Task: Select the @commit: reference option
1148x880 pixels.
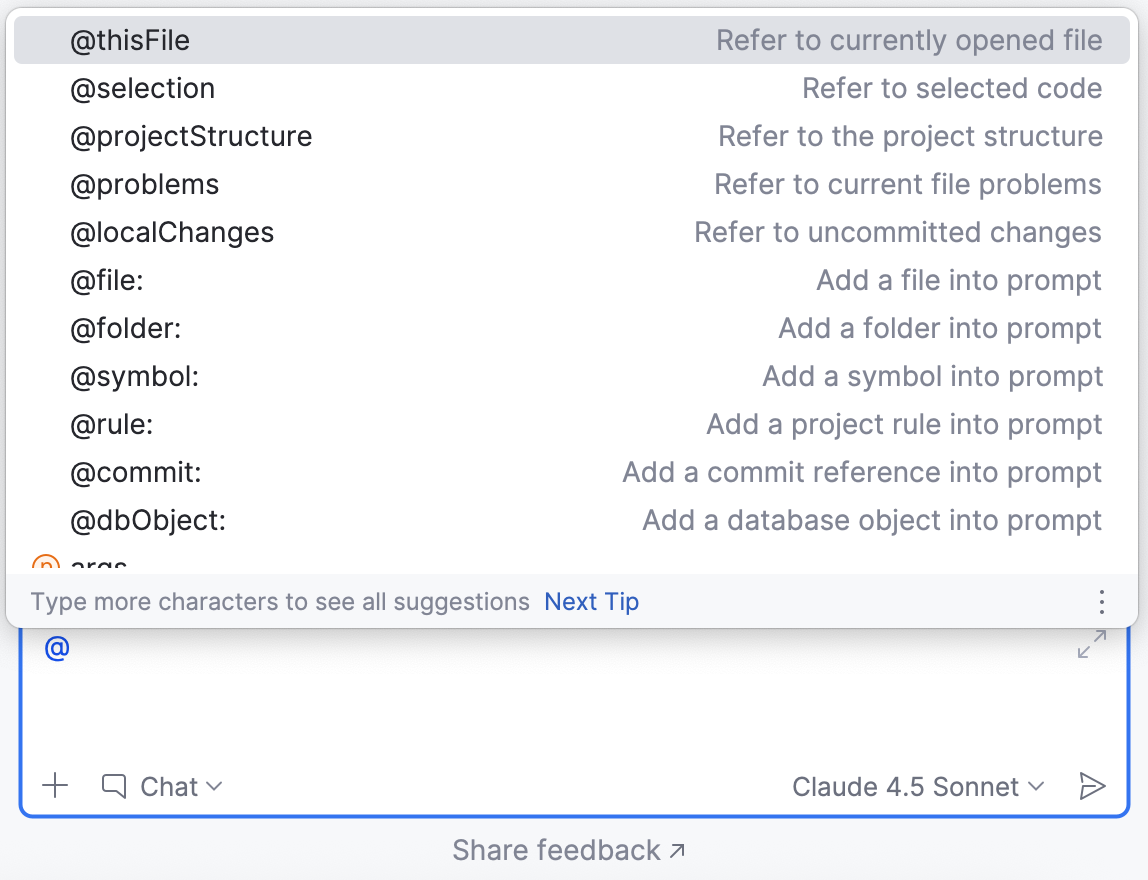Action: click(135, 473)
